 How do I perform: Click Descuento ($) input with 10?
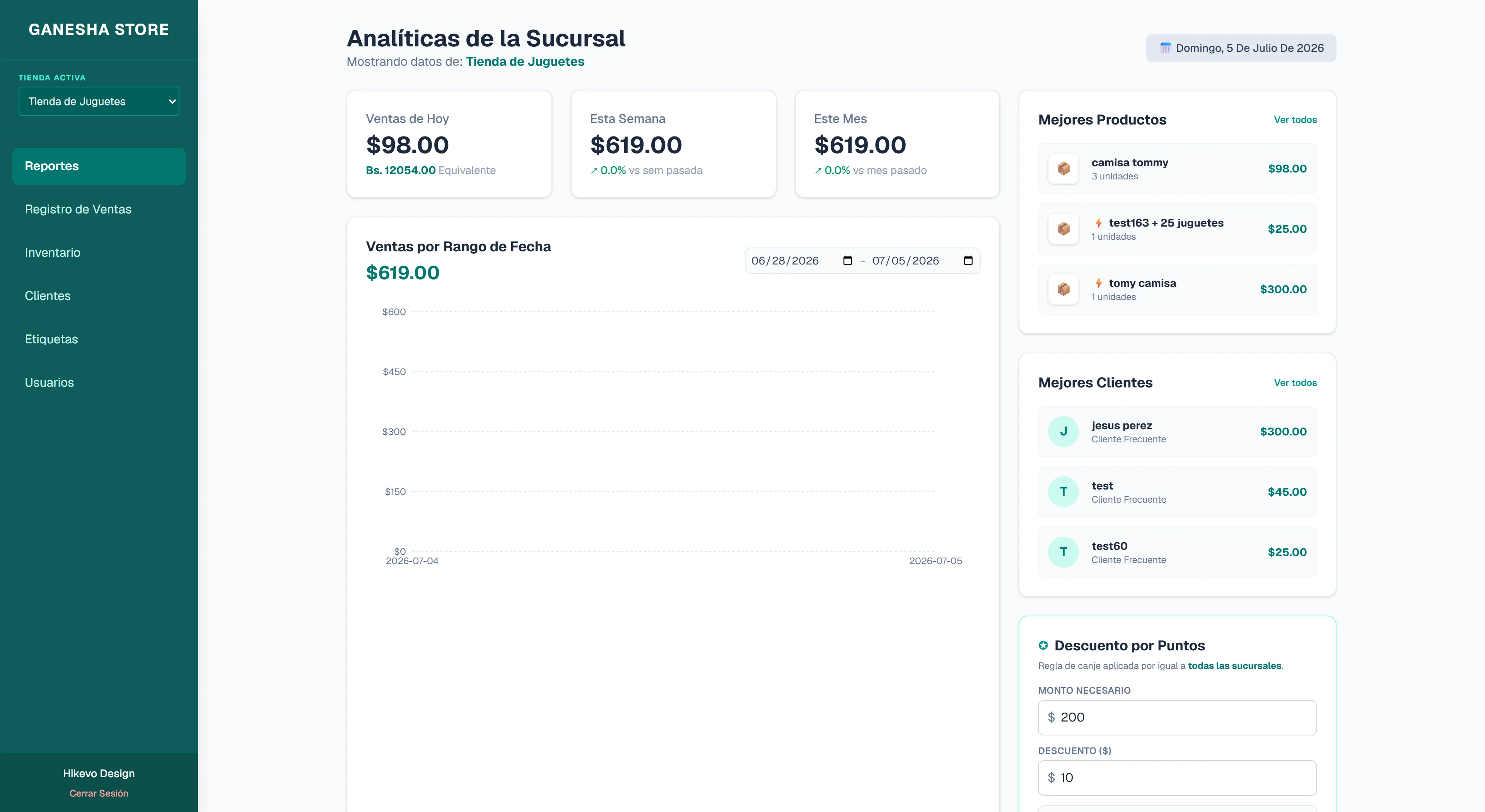[x=1177, y=778]
